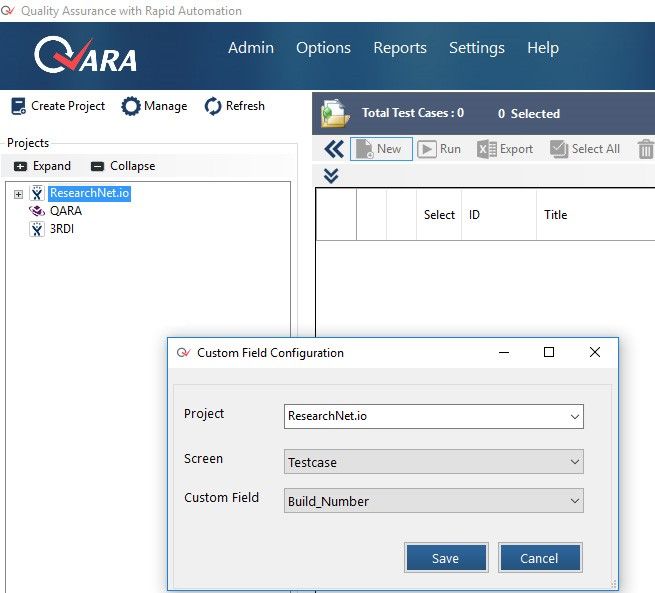
Task: Click the main window title QARA icon
Action: coord(8,10)
